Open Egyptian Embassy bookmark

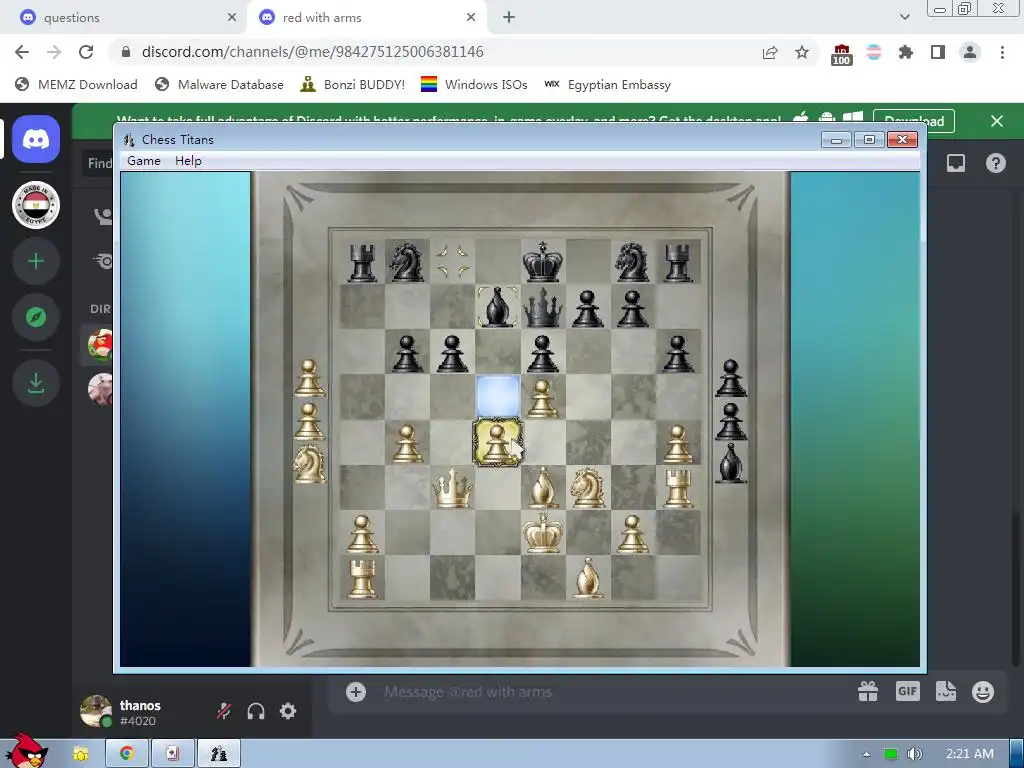607,85
